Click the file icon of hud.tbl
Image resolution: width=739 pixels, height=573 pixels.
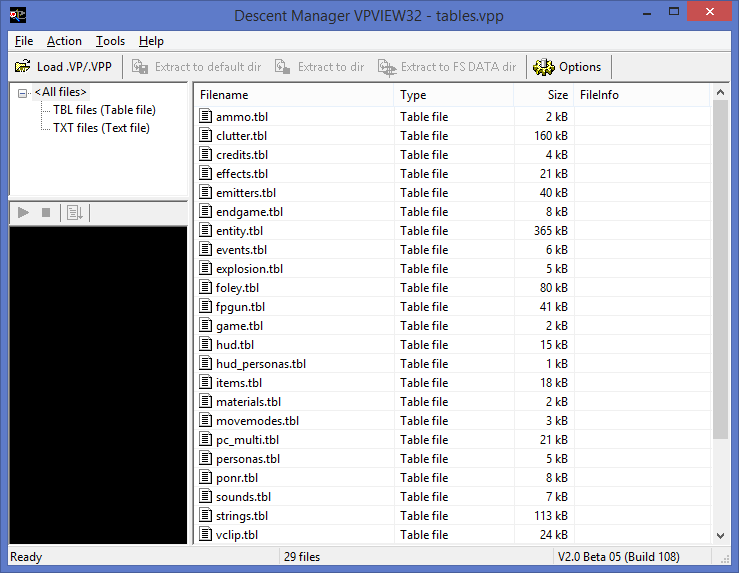click(x=205, y=344)
